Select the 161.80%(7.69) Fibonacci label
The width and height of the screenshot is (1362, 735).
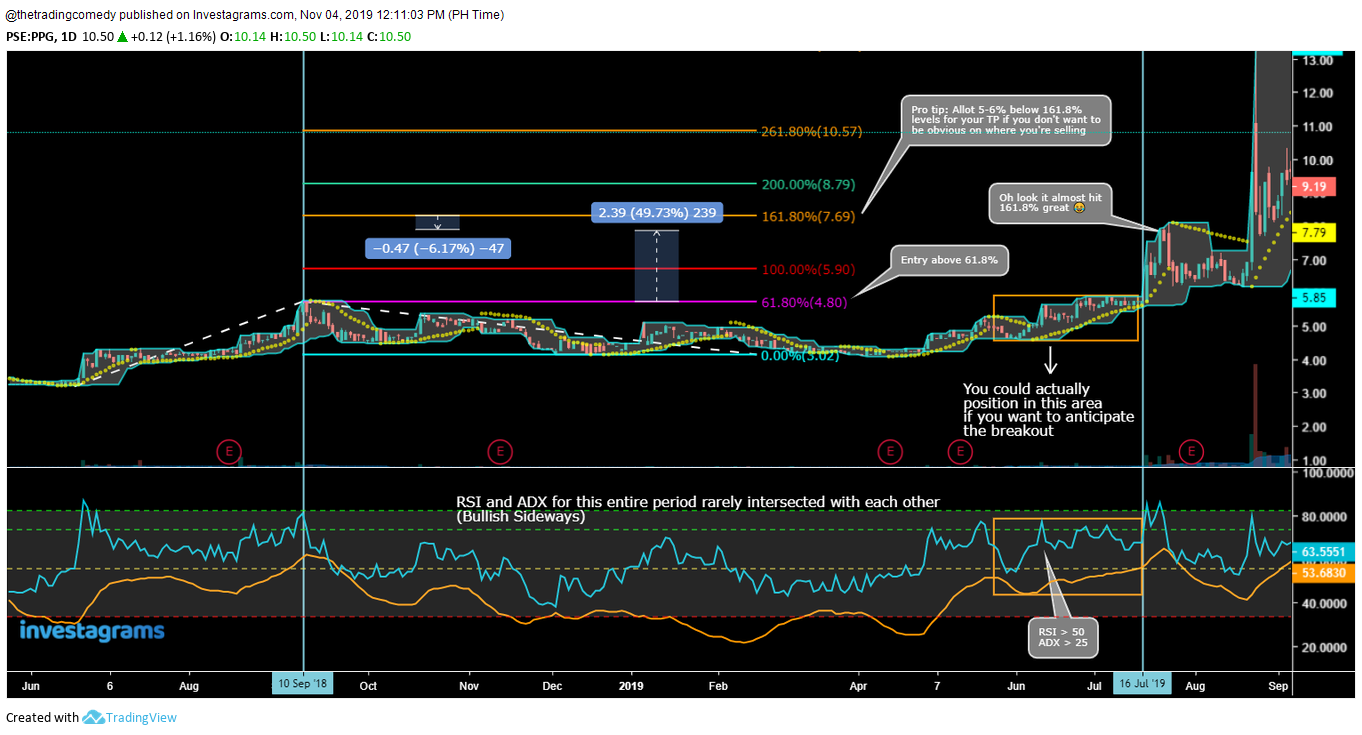point(808,215)
